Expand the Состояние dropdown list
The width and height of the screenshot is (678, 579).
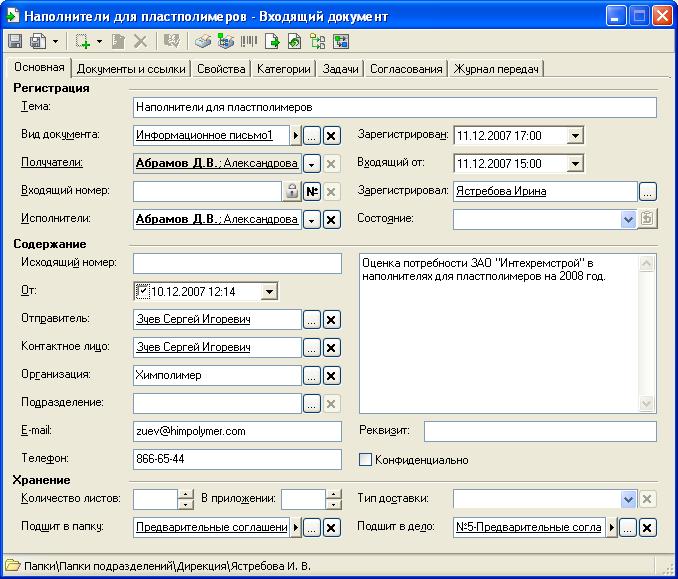628,219
